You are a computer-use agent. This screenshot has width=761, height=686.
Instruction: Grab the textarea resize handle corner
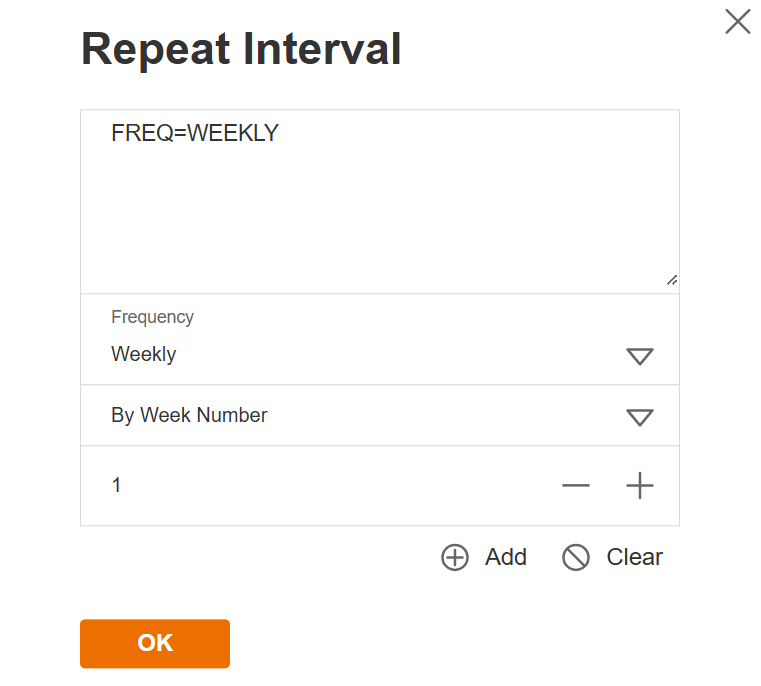coord(672,281)
